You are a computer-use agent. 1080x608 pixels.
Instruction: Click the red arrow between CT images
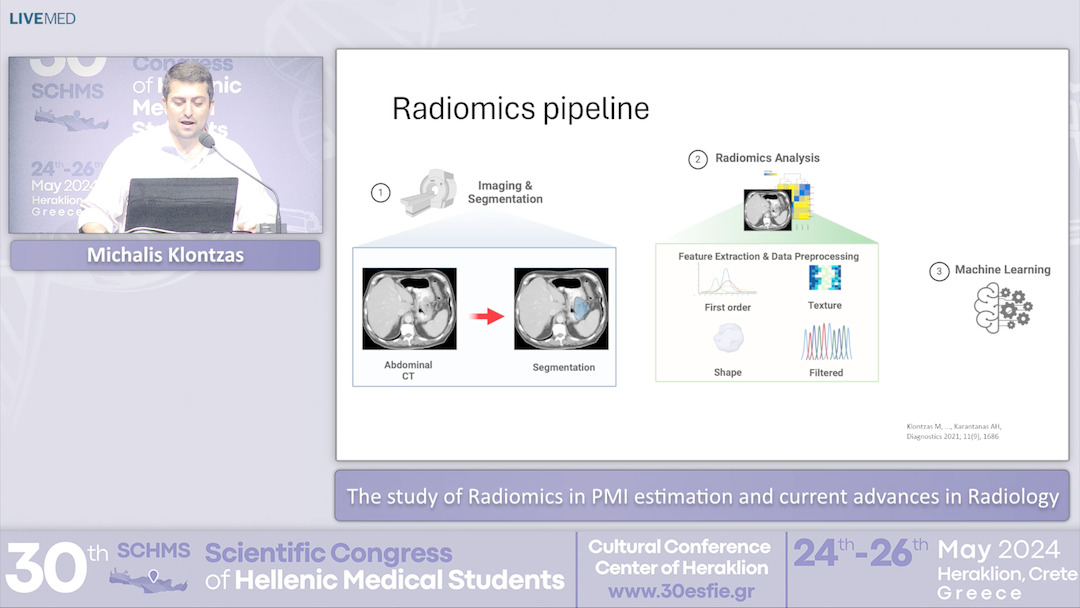487,316
